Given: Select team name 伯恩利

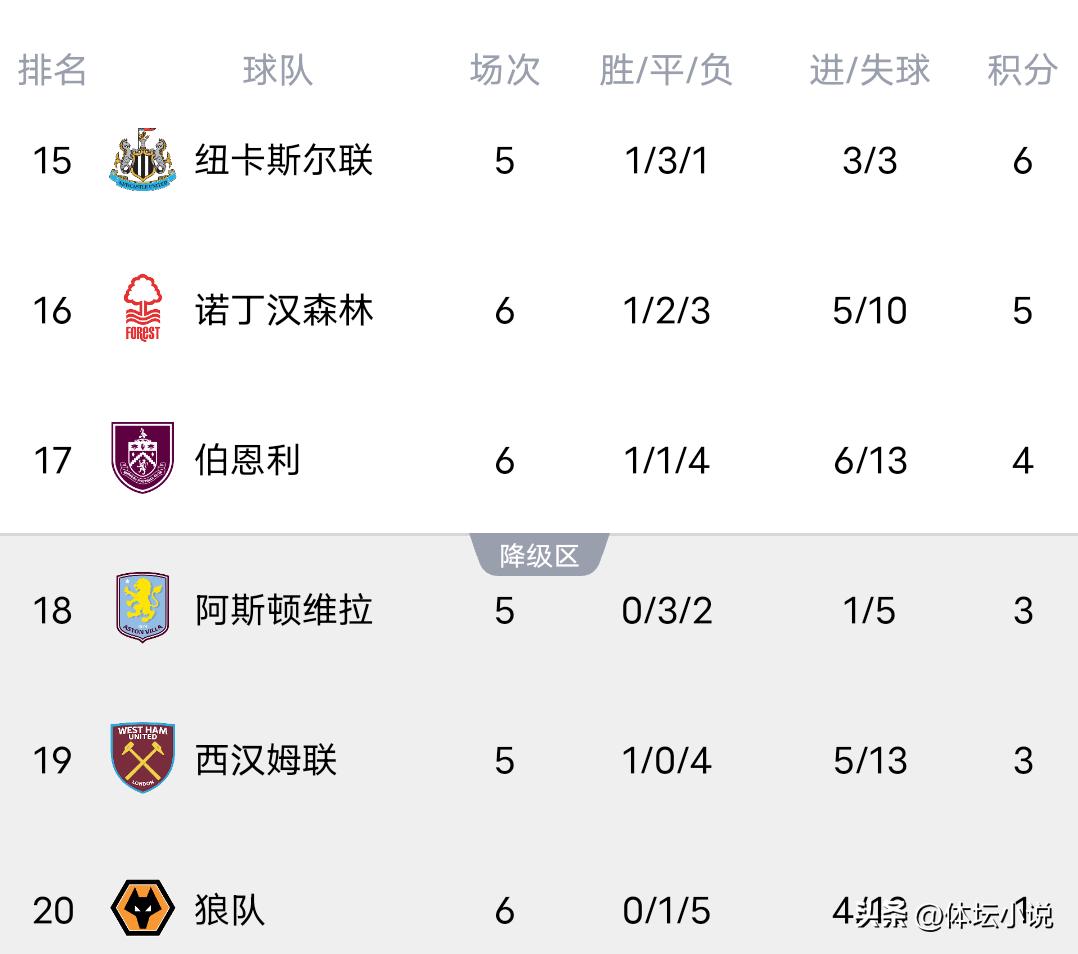Looking at the screenshot, I should (x=247, y=460).
